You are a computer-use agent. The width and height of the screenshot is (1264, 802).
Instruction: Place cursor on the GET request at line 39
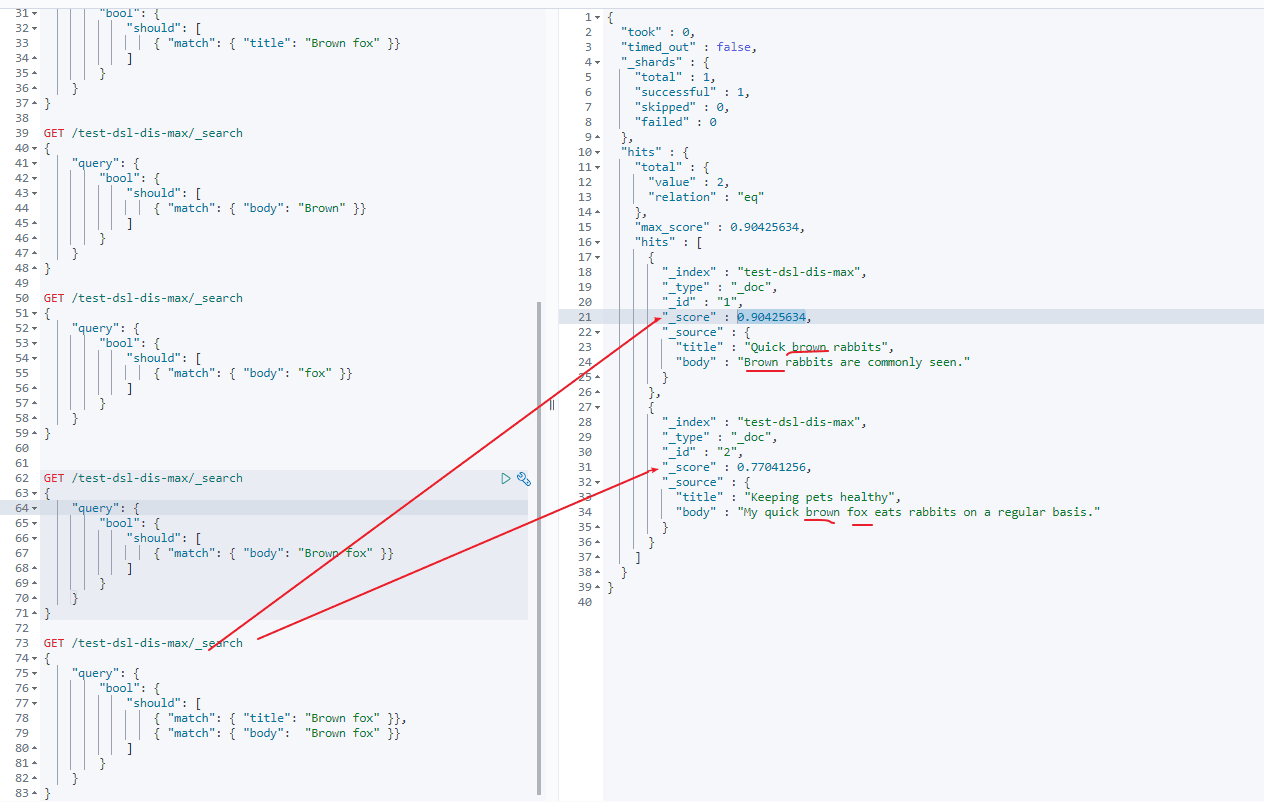(142, 133)
